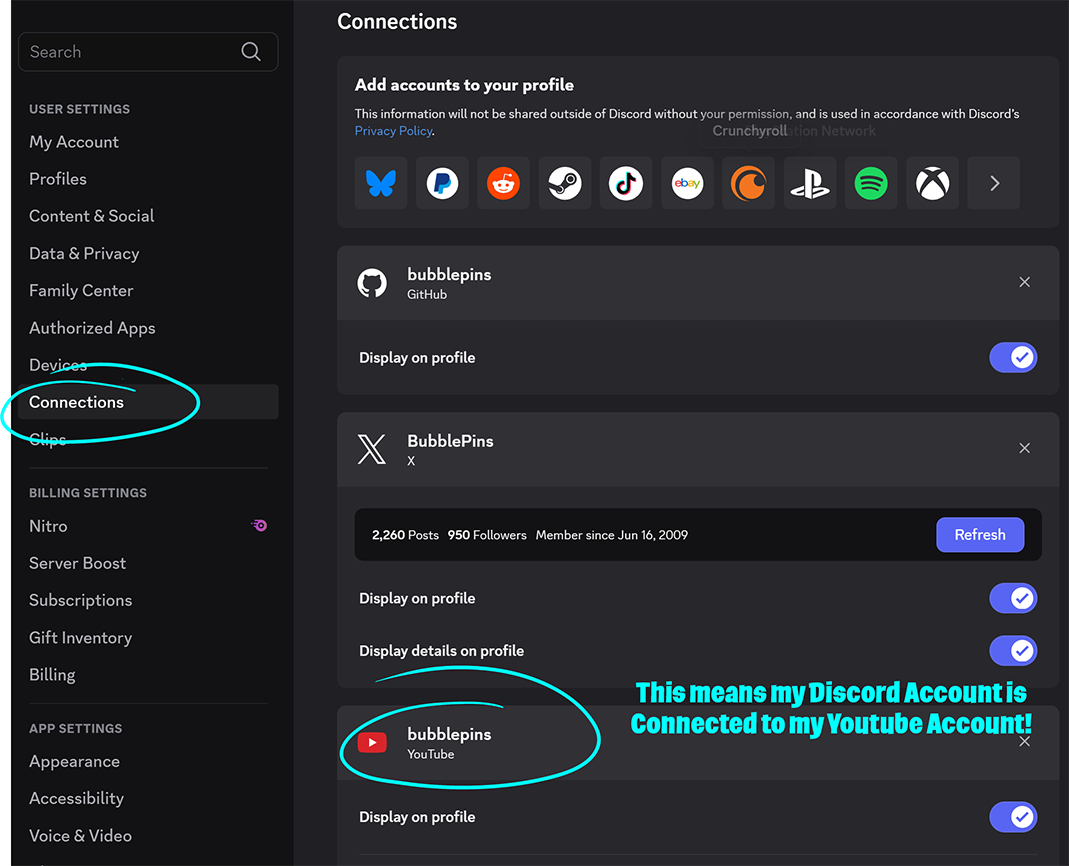Screen dimensions: 1069x866
Task: Click the Connections page heading
Action: tap(397, 22)
